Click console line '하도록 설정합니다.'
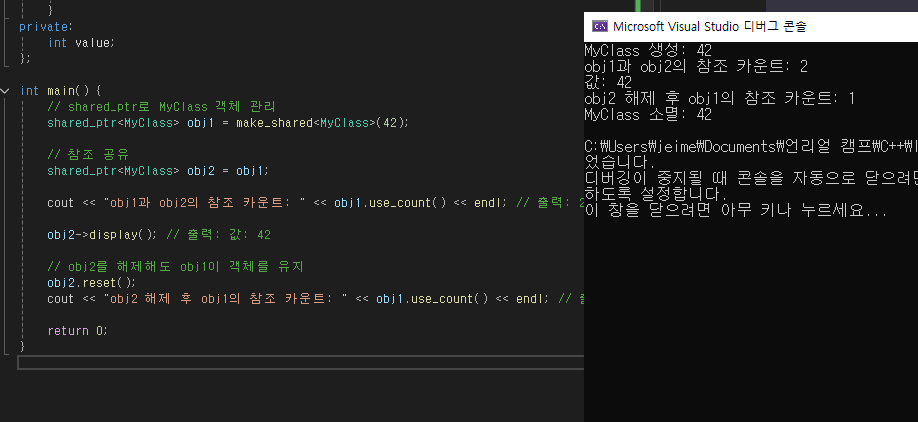 656,194
